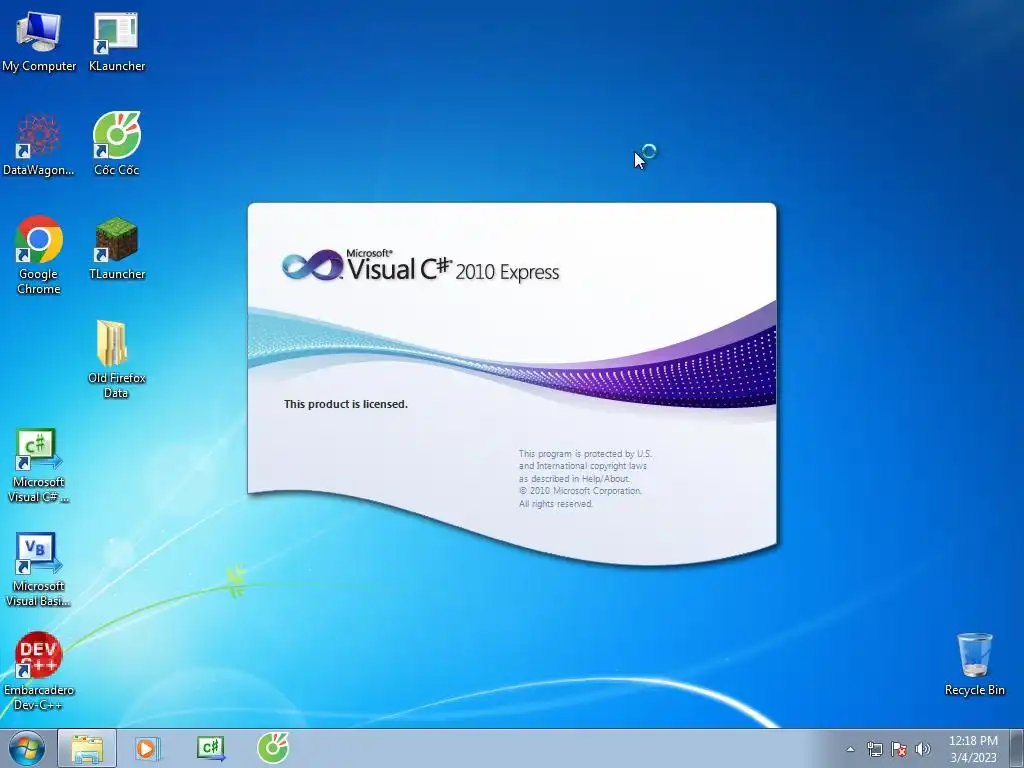The image size is (1024, 768).
Task: Click the Visual C# 2010 Express splash logo
Action: click(421, 266)
